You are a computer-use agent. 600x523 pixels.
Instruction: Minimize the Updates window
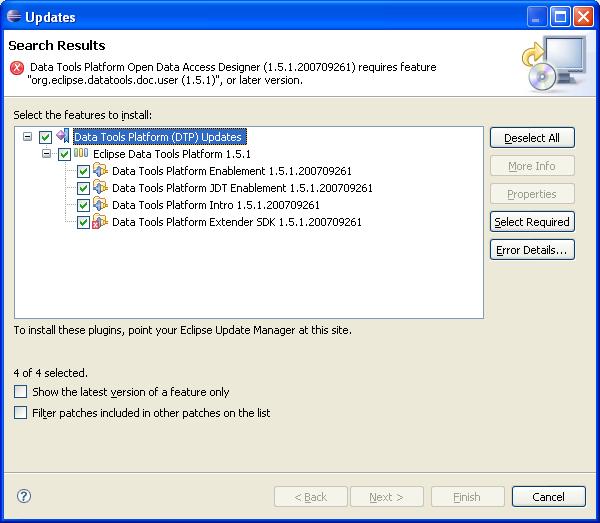click(x=536, y=17)
